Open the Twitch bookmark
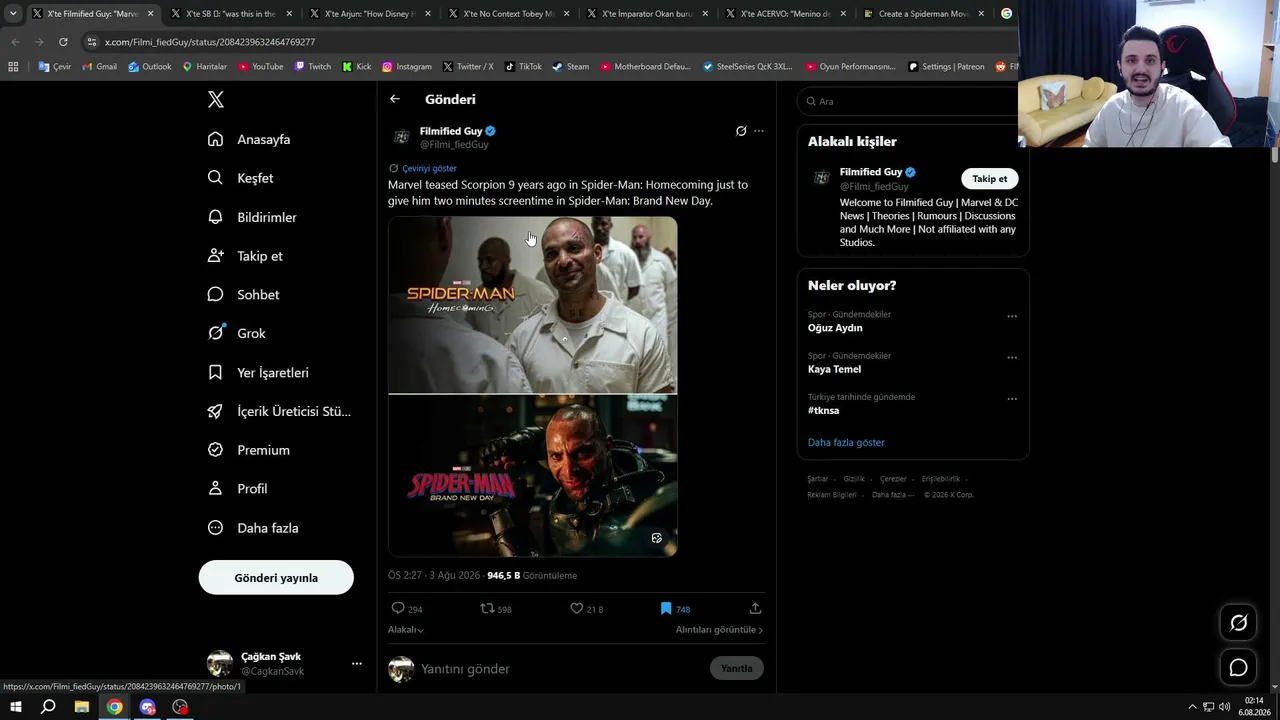This screenshot has width=1280, height=720. pos(312,67)
